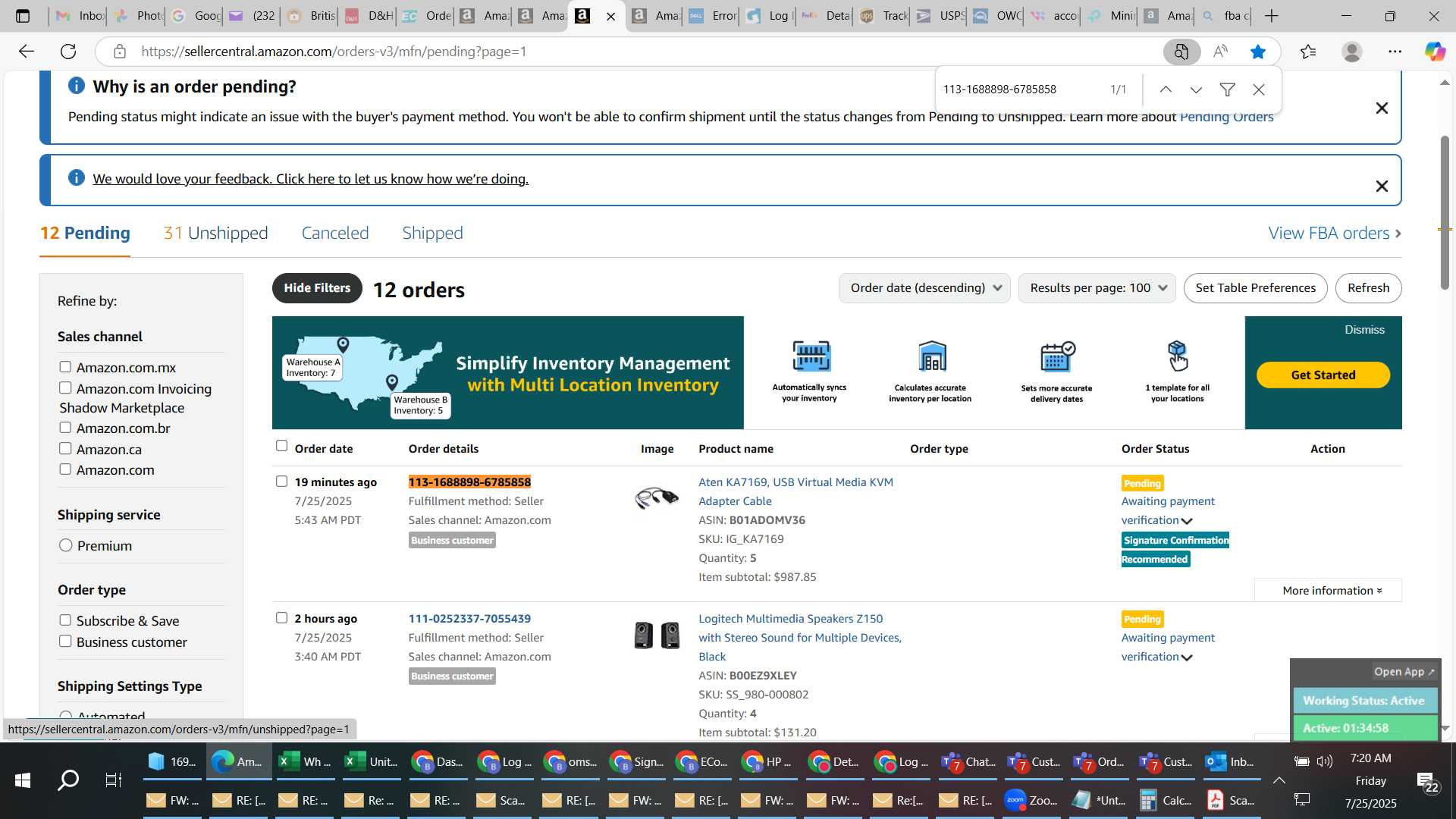Select order 113-1688898-6785858 checkbox
The image size is (1456, 819).
pos(281,482)
